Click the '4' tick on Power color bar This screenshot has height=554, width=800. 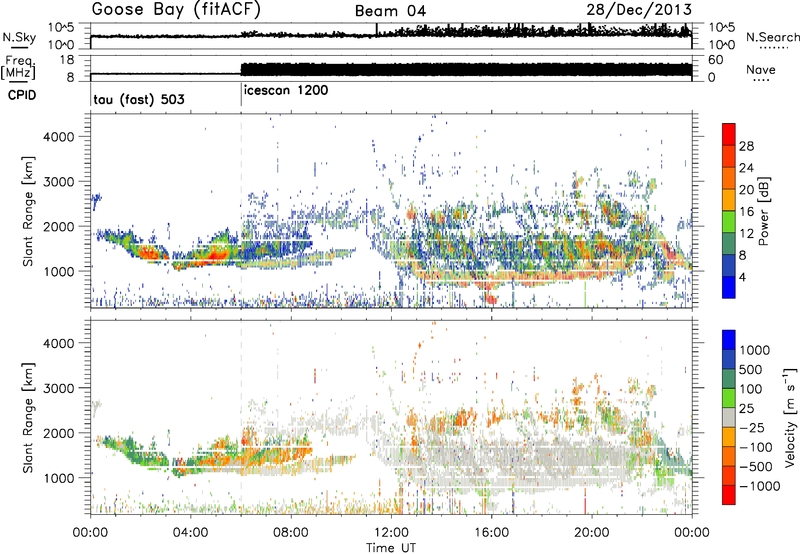click(x=742, y=278)
